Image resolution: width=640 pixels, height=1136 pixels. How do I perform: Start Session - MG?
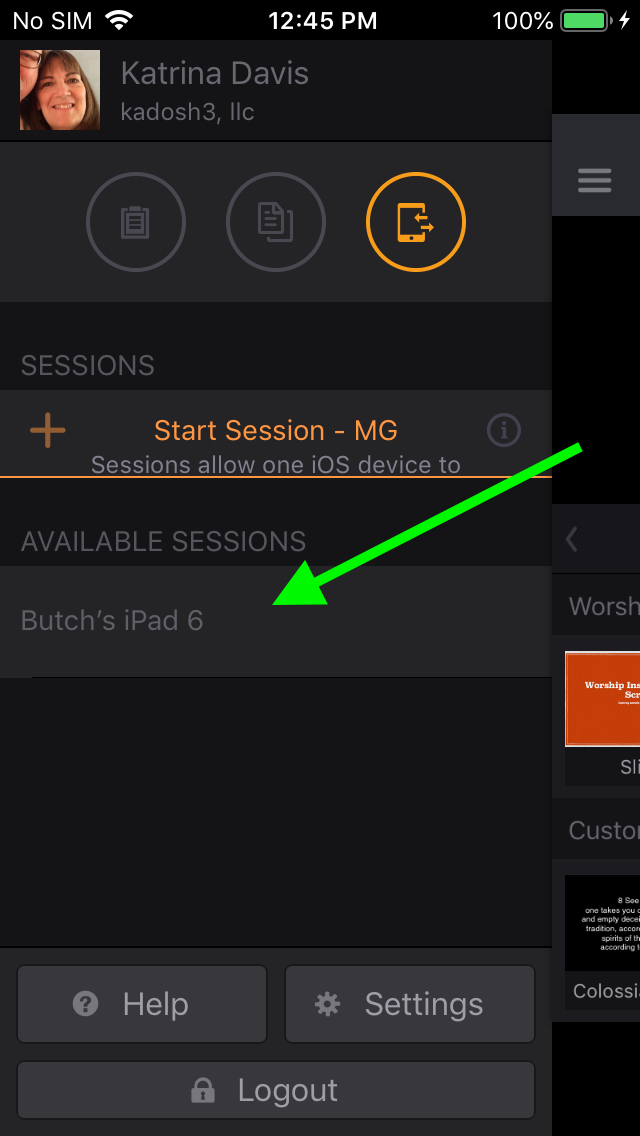(275, 431)
